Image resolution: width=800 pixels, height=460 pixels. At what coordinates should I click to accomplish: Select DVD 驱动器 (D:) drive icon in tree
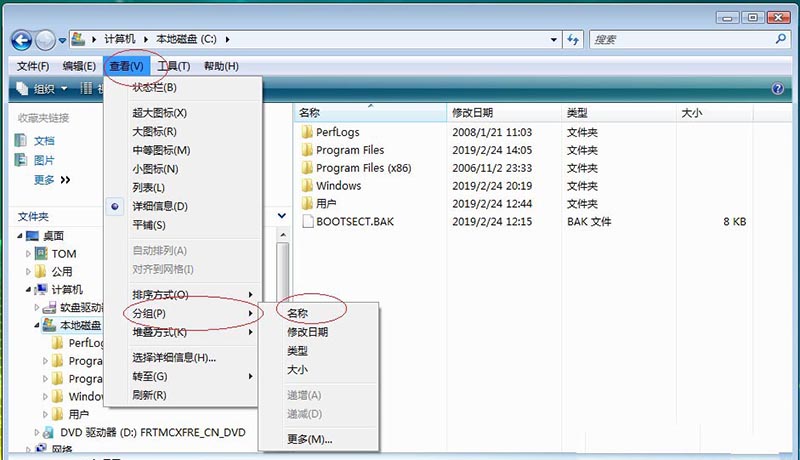(48, 432)
